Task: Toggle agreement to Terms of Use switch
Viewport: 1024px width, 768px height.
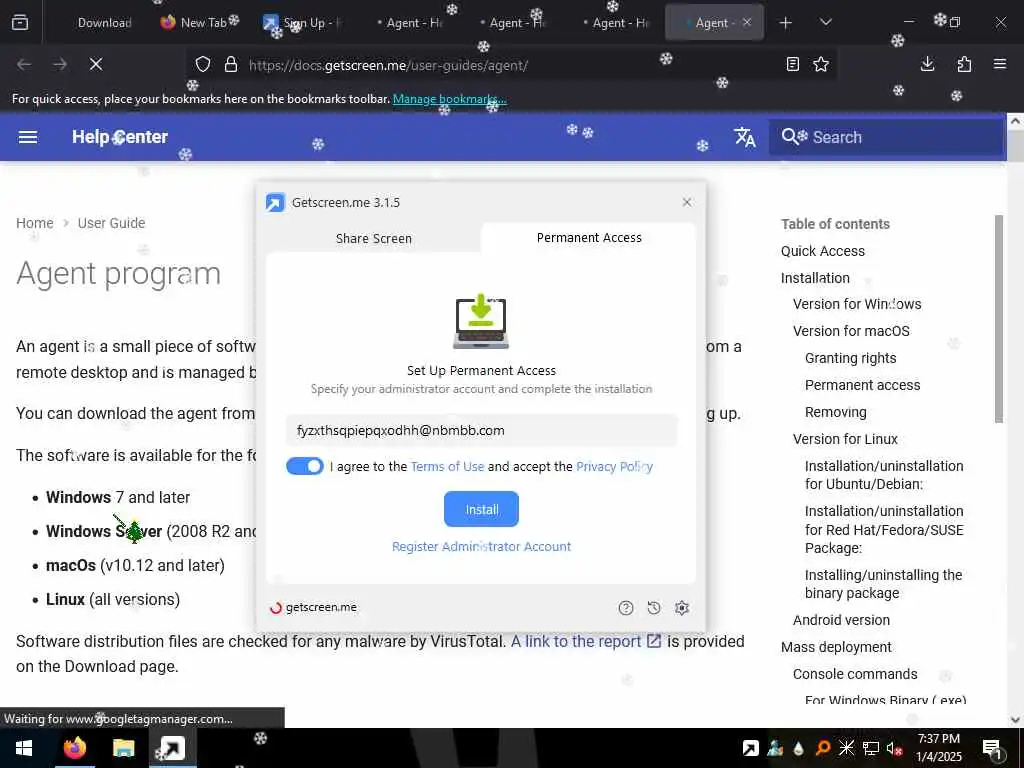Action: coord(305,466)
